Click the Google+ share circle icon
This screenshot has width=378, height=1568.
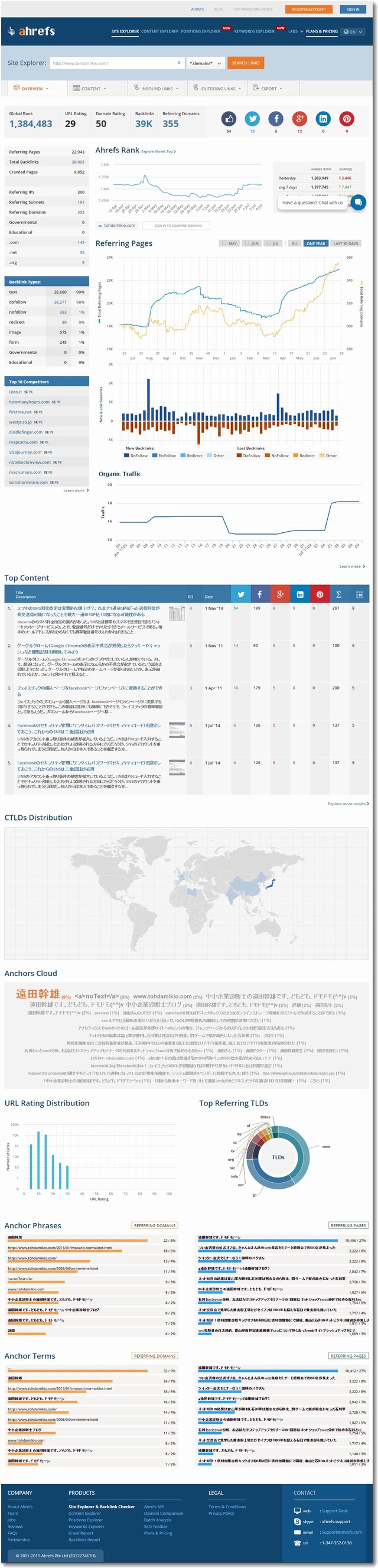299,119
